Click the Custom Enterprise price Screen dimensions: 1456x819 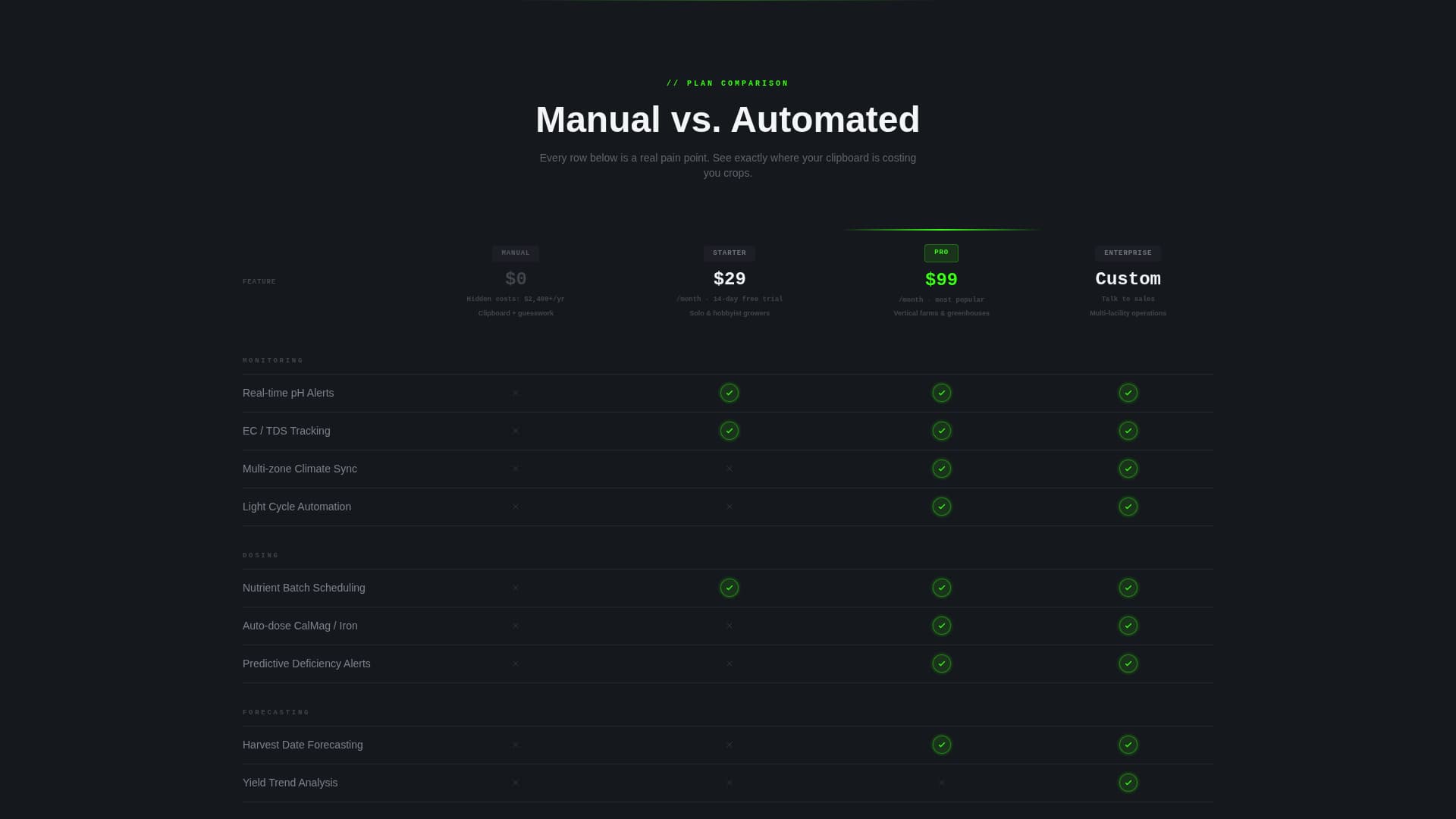point(1128,279)
